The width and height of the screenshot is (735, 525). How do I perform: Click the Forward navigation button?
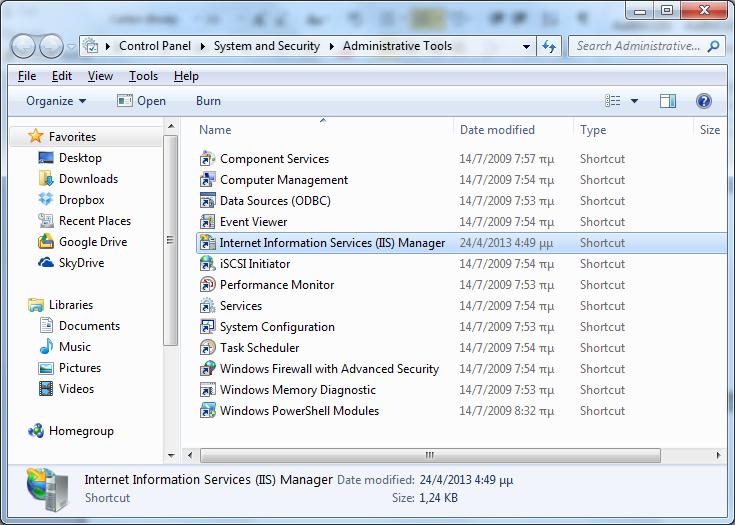pyautogui.click(x=51, y=46)
